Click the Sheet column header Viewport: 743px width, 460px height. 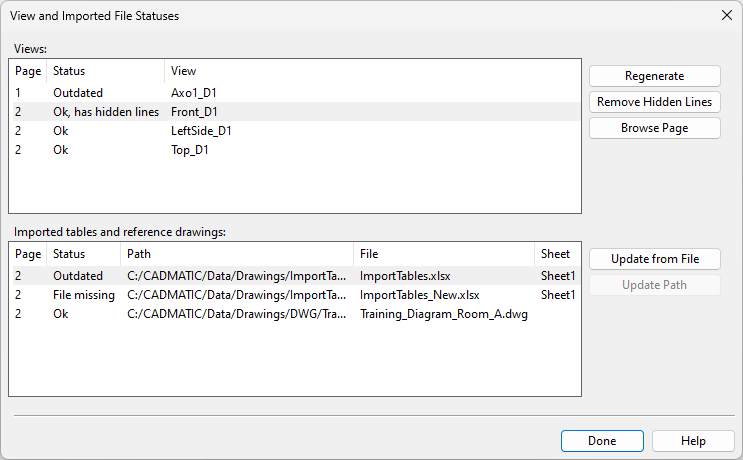coord(556,254)
